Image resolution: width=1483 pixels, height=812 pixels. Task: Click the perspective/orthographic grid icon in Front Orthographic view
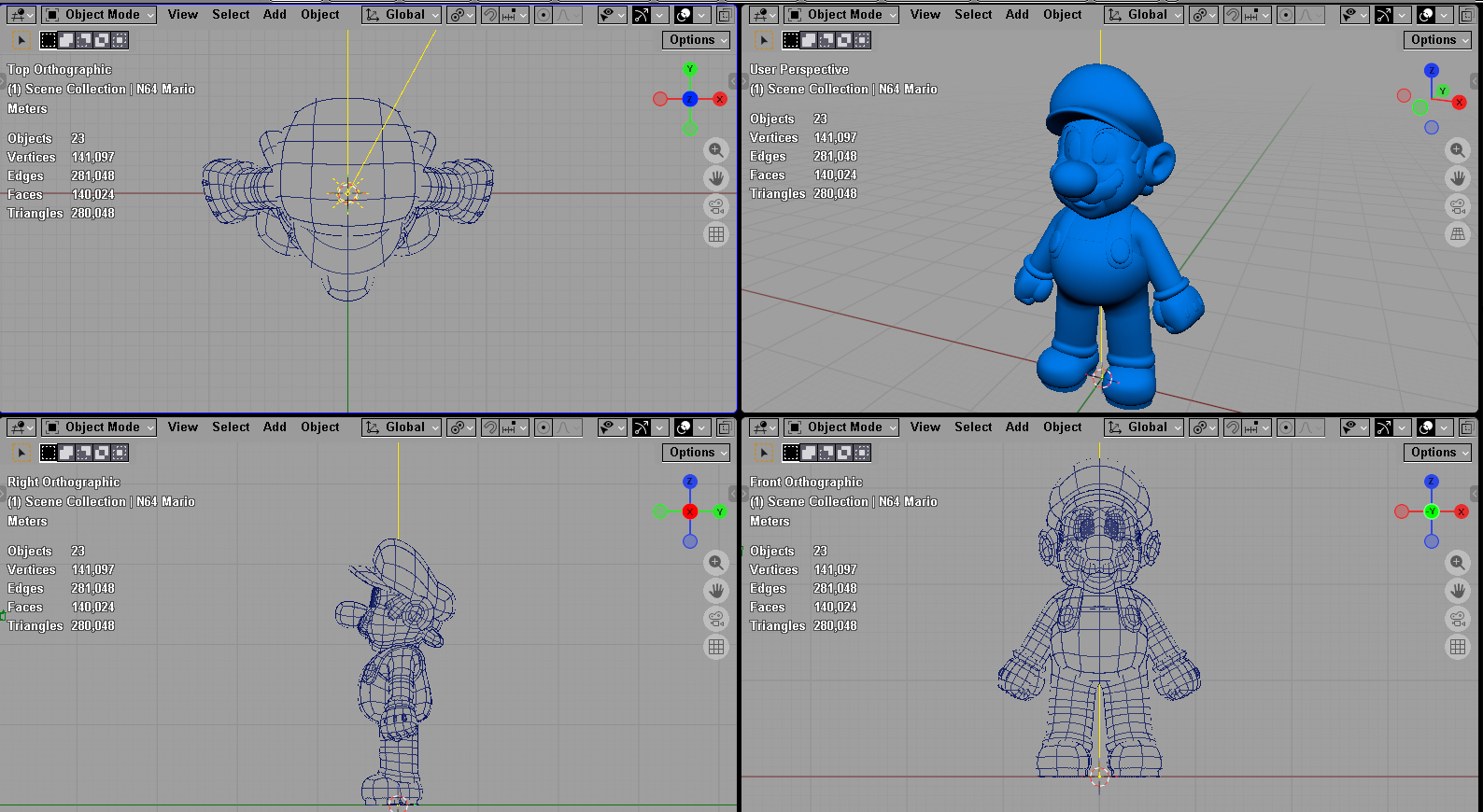tap(1458, 647)
